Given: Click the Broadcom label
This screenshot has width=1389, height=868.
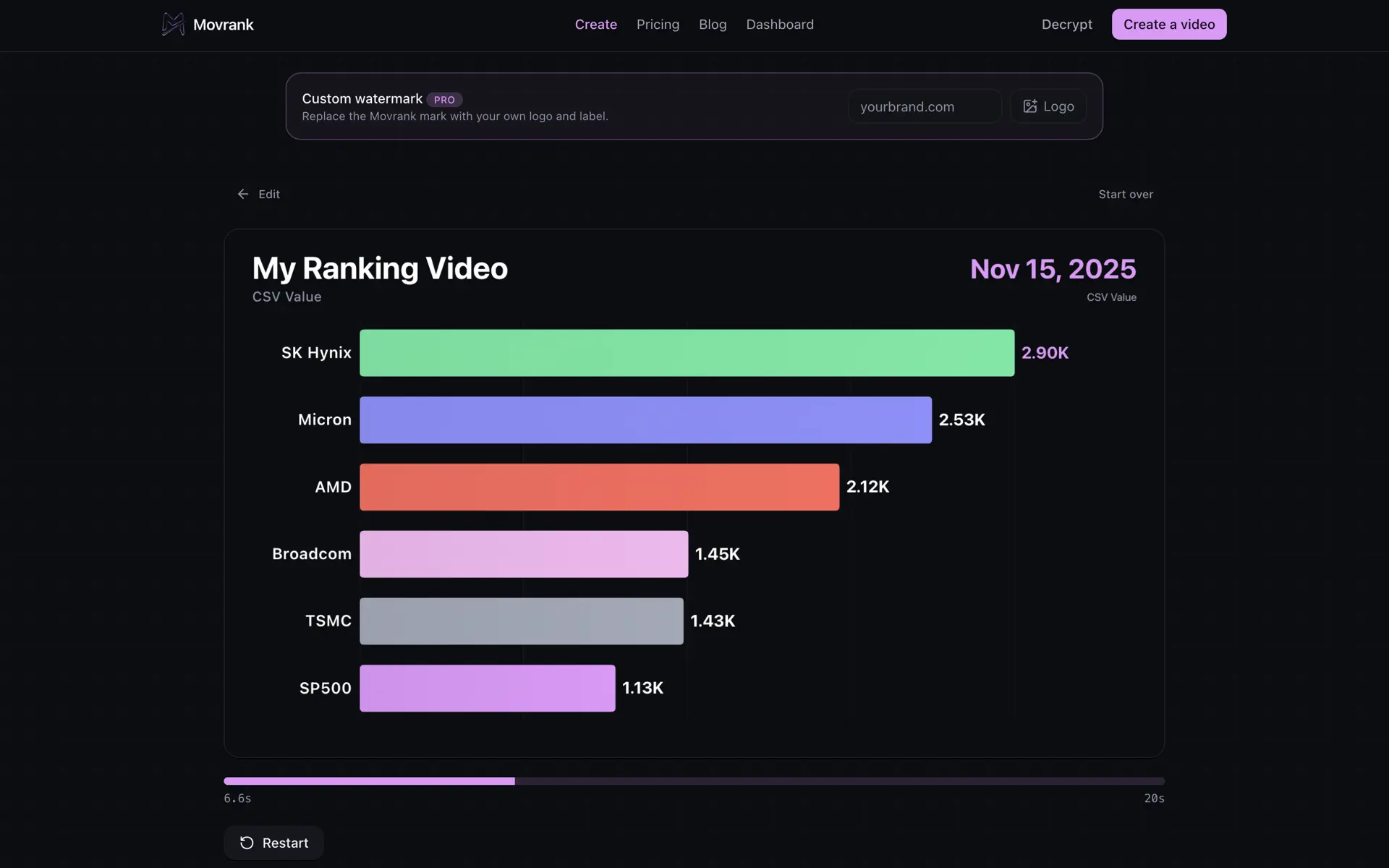Looking at the screenshot, I should [x=312, y=554].
